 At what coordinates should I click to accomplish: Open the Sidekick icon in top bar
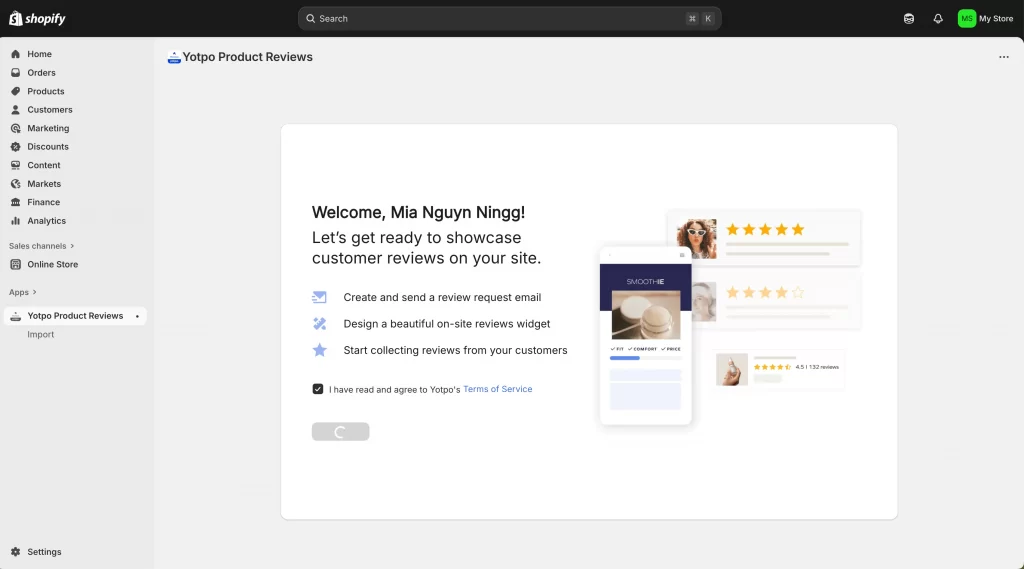pos(908,18)
